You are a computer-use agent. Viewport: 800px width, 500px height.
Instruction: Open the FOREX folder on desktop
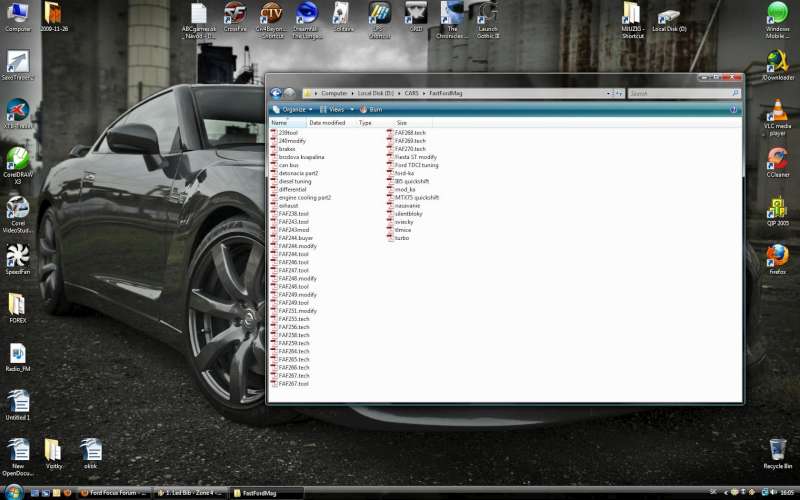tap(17, 304)
